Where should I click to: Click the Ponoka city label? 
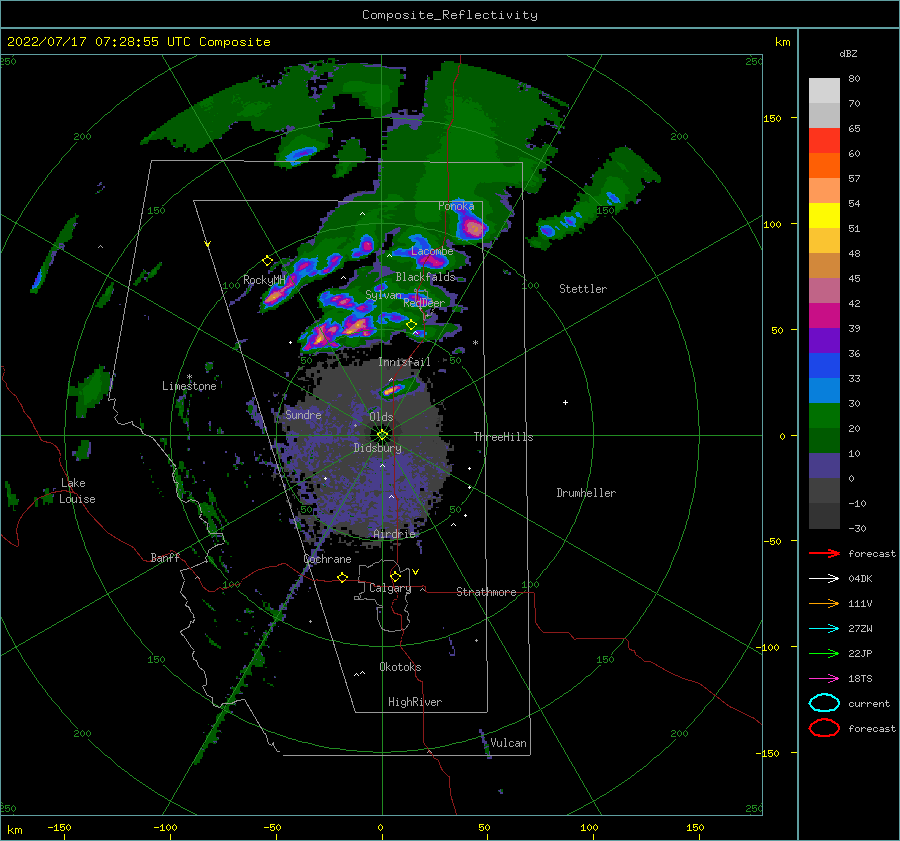point(456,206)
